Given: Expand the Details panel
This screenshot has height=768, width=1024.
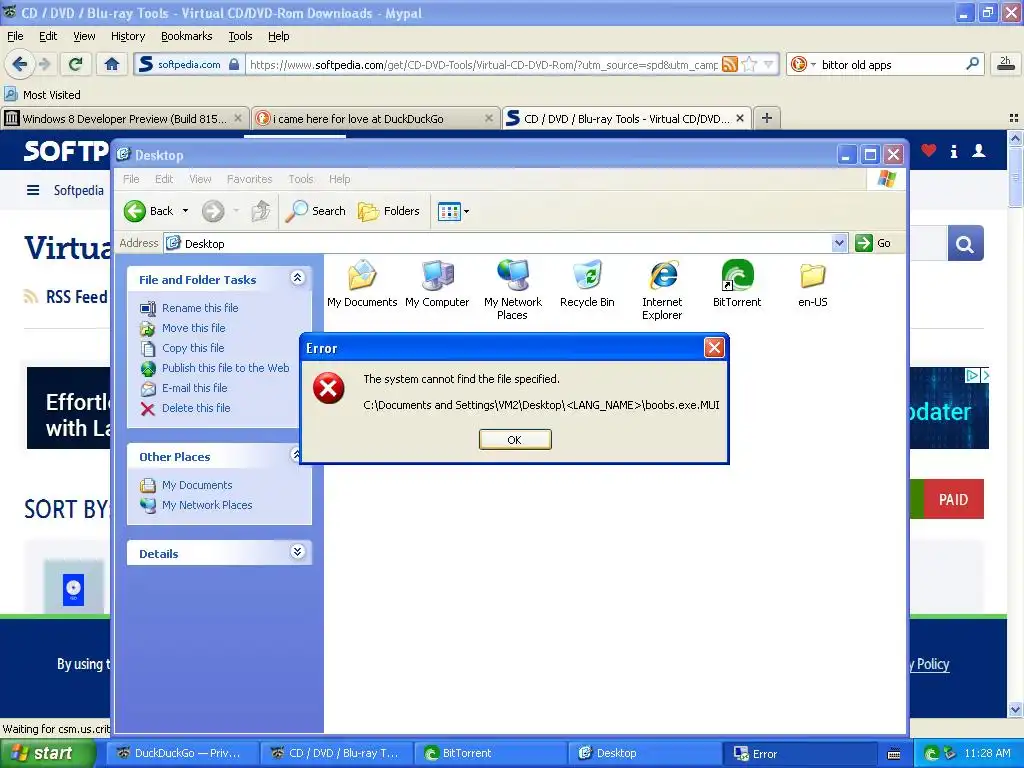Looking at the screenshot, I should point(297,552).
